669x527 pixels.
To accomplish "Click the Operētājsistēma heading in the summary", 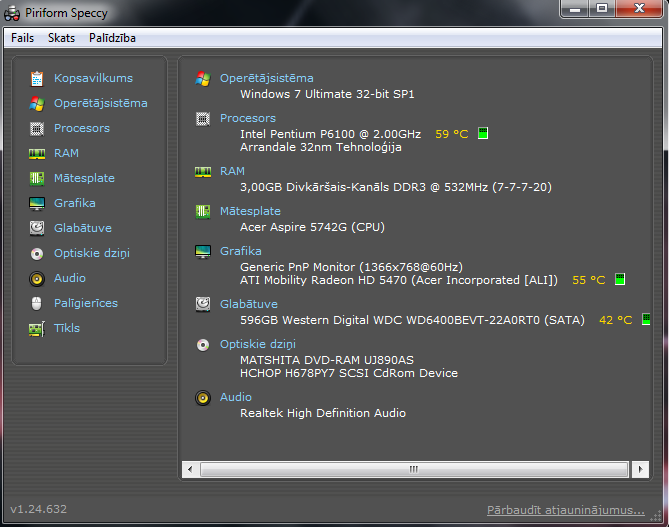I will click(267, 78).
